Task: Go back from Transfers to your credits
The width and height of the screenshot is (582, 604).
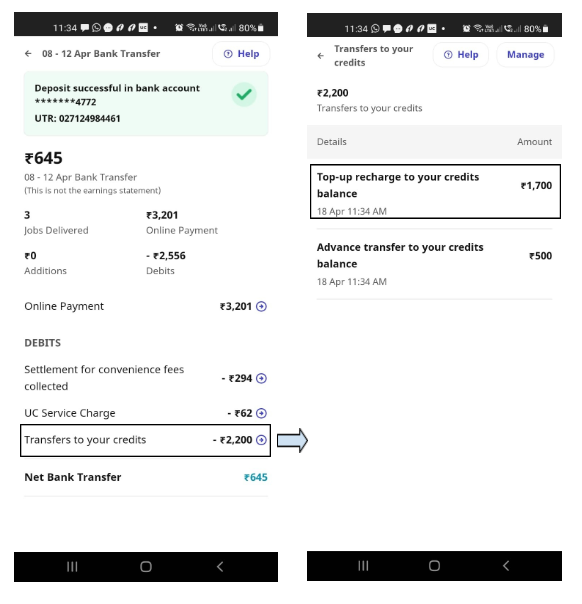Action: (320, 56)
